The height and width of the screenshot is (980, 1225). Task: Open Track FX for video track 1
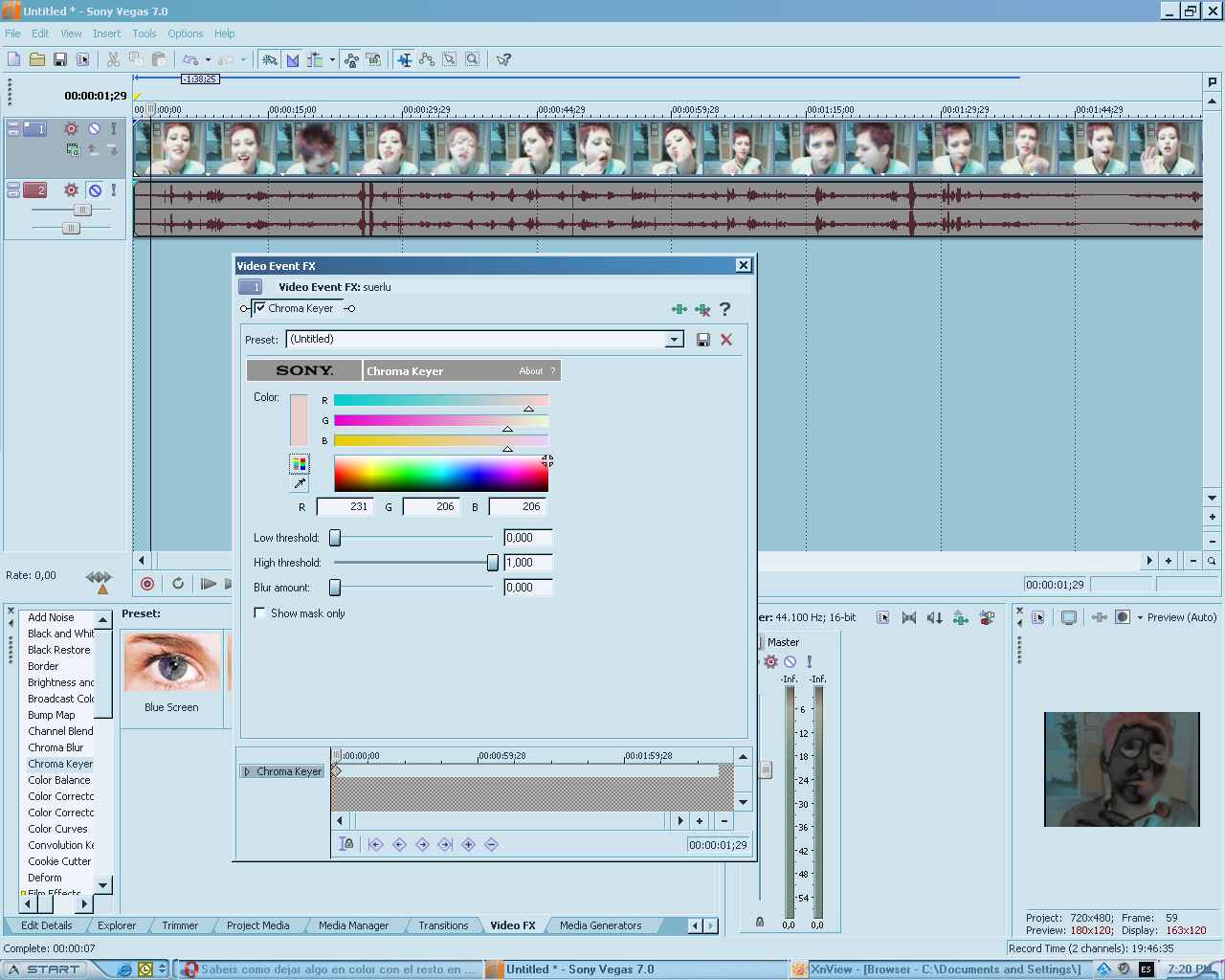[x=71, y=128]
